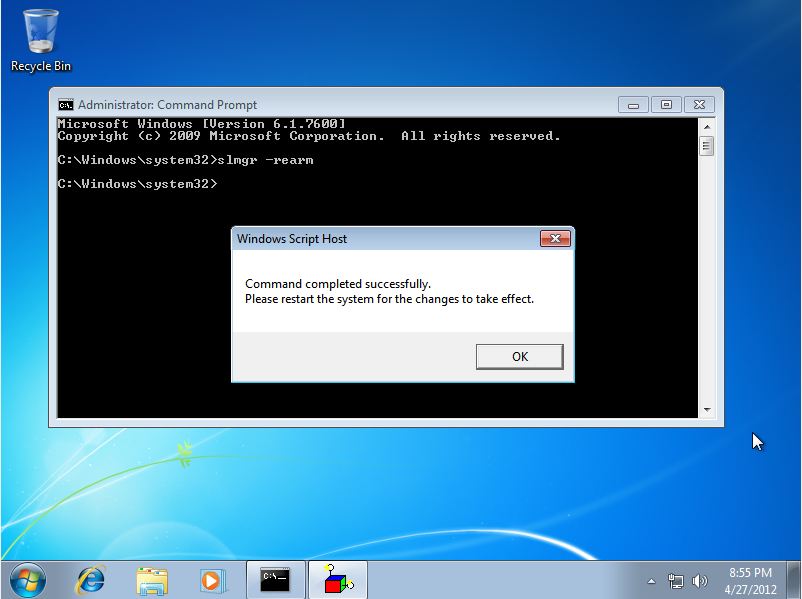This screenshot has height=599, width=802.
Task: Launch Windows Media Player from the taskbar
Action: coord(212,580)
